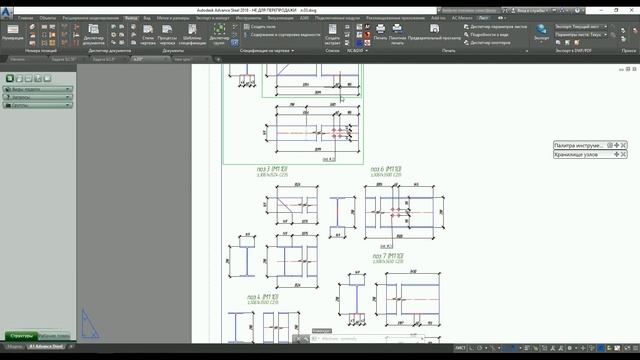Image resolution: width=640 pixels, height=360 pixels.
Task: Switch to the A1 Advance Steel layout tab
Action: coord(46,347)
